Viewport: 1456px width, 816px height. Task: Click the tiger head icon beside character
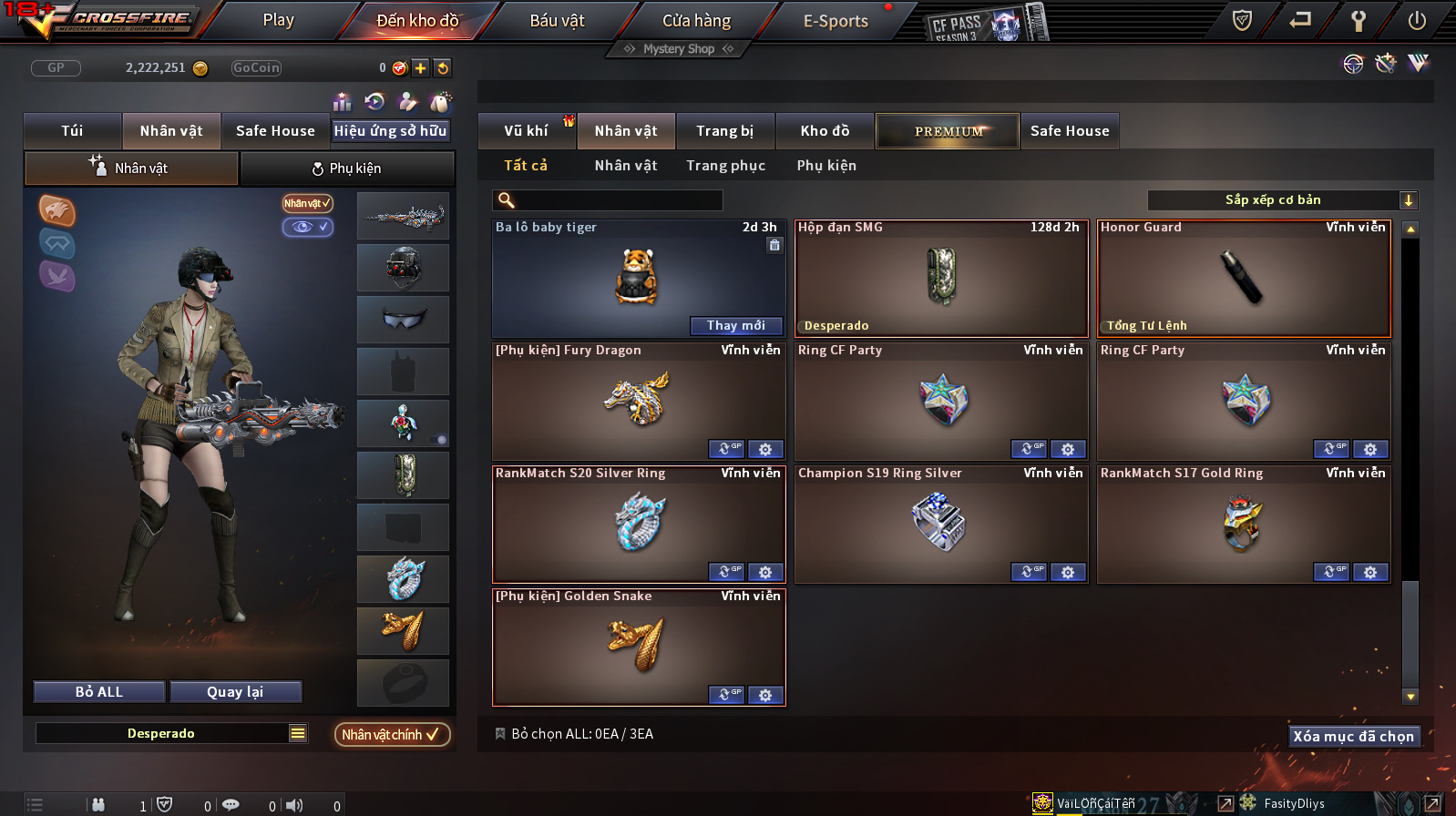56,210
